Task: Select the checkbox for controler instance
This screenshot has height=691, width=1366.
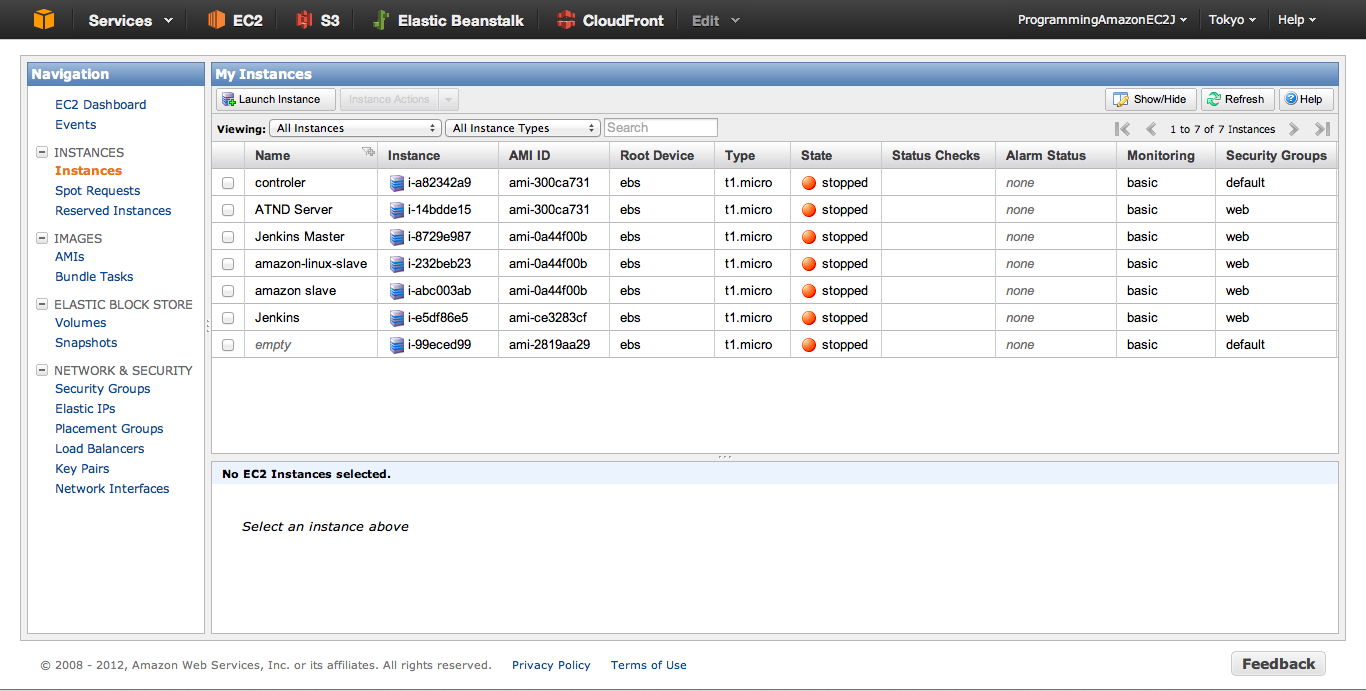Action: pos(228,183)
